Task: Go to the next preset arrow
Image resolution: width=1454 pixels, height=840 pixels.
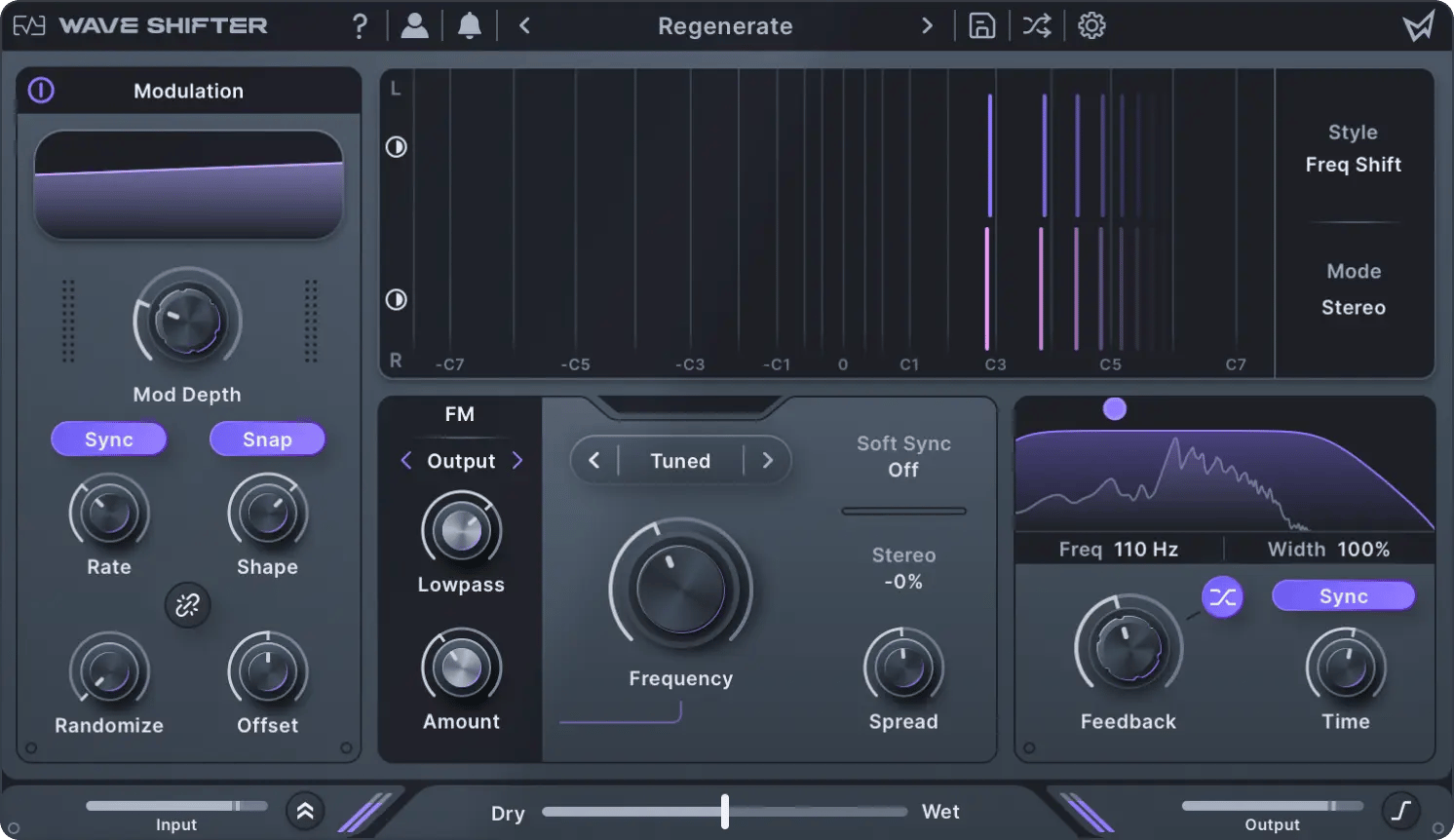Action: pyautogui.click(x=927, y=26)
